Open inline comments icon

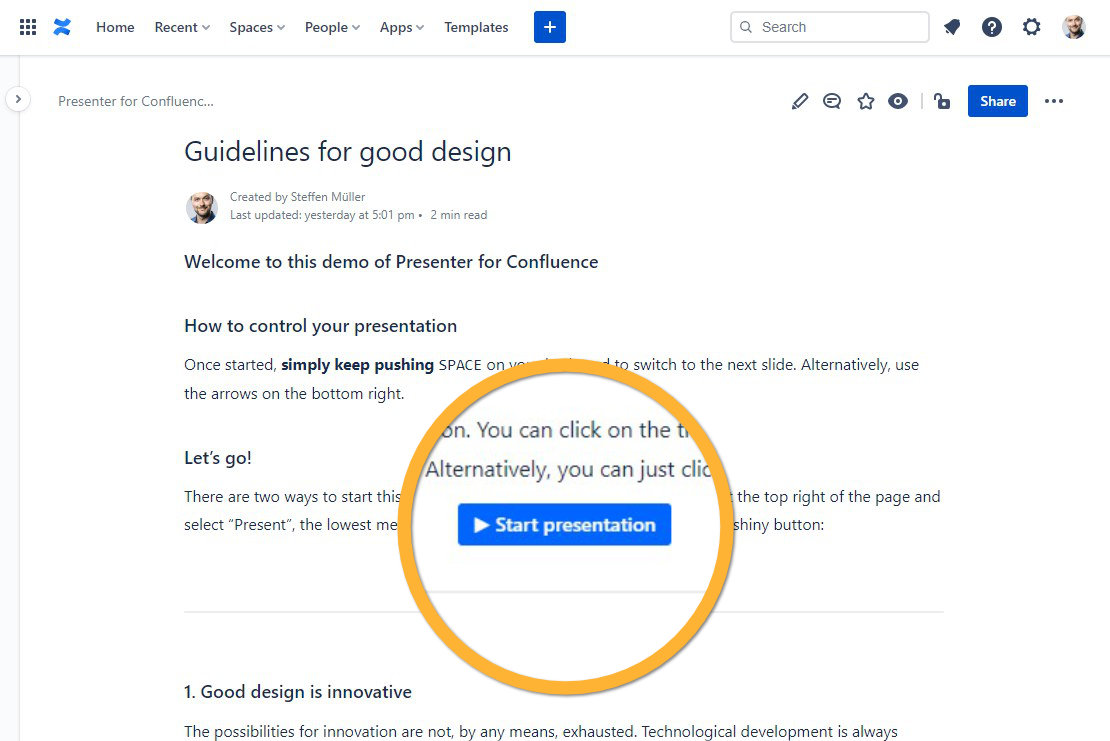pos(832,101)
